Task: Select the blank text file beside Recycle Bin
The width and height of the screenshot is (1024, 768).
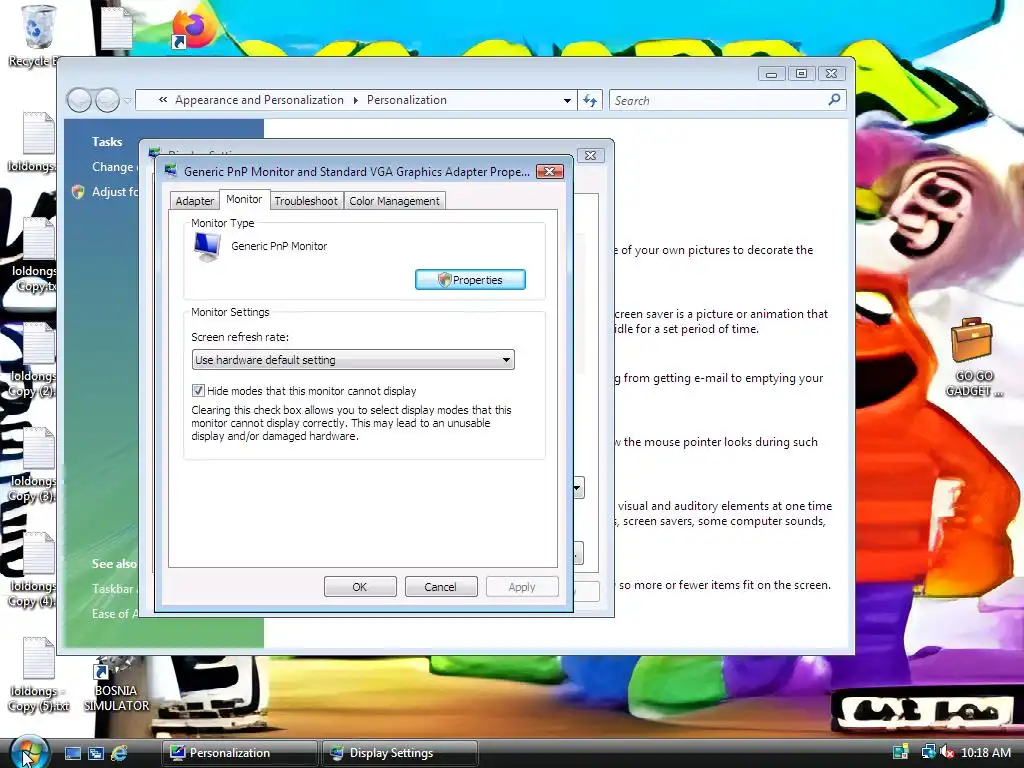Action: 117,27
